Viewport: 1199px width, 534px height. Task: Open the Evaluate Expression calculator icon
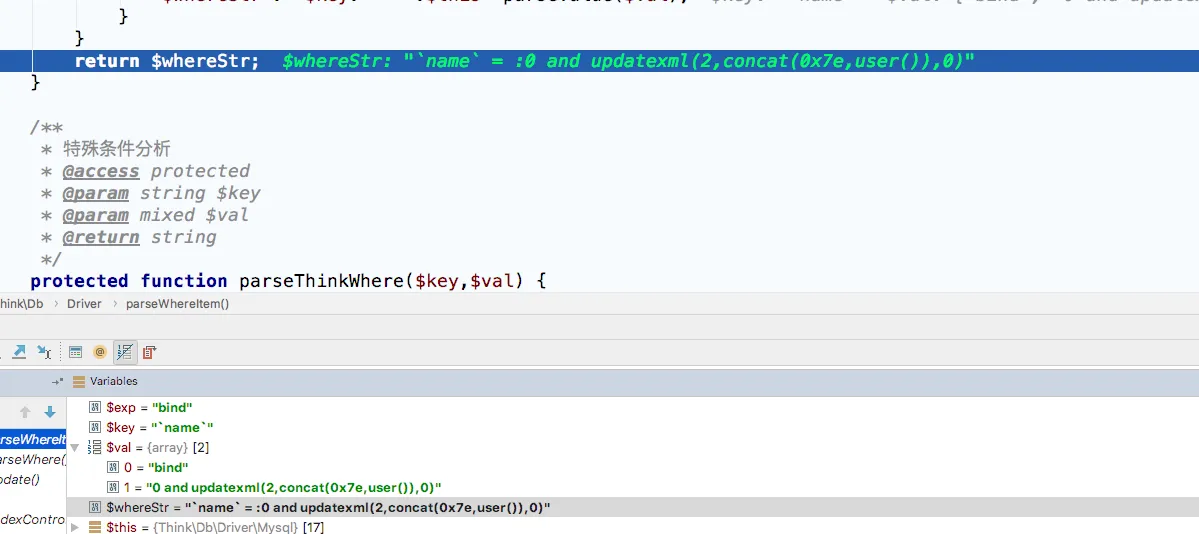tap(75, 352)
